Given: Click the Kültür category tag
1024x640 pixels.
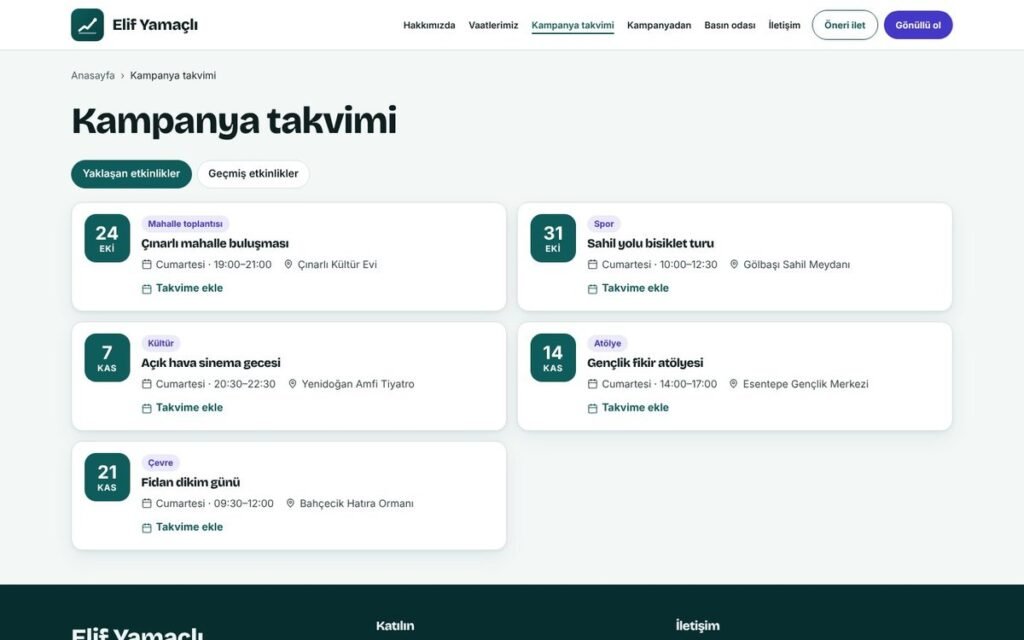Looking at the screenshot, I should (x=161, y=344).
